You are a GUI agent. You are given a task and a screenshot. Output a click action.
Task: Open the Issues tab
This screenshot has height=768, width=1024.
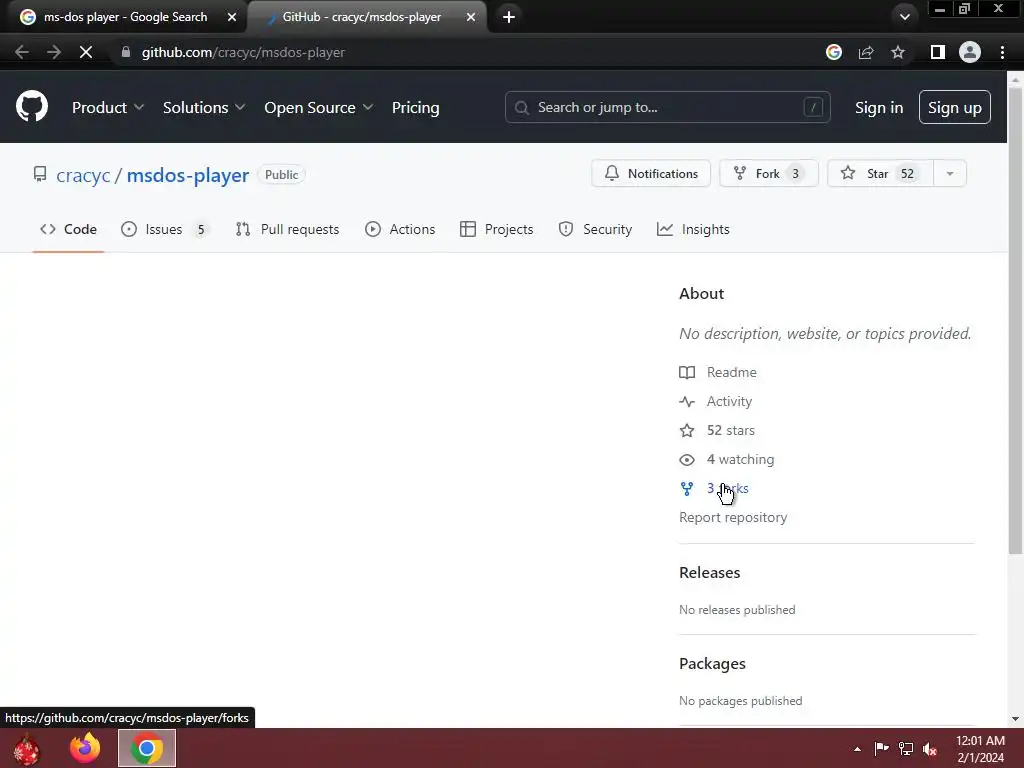(165, 229)
